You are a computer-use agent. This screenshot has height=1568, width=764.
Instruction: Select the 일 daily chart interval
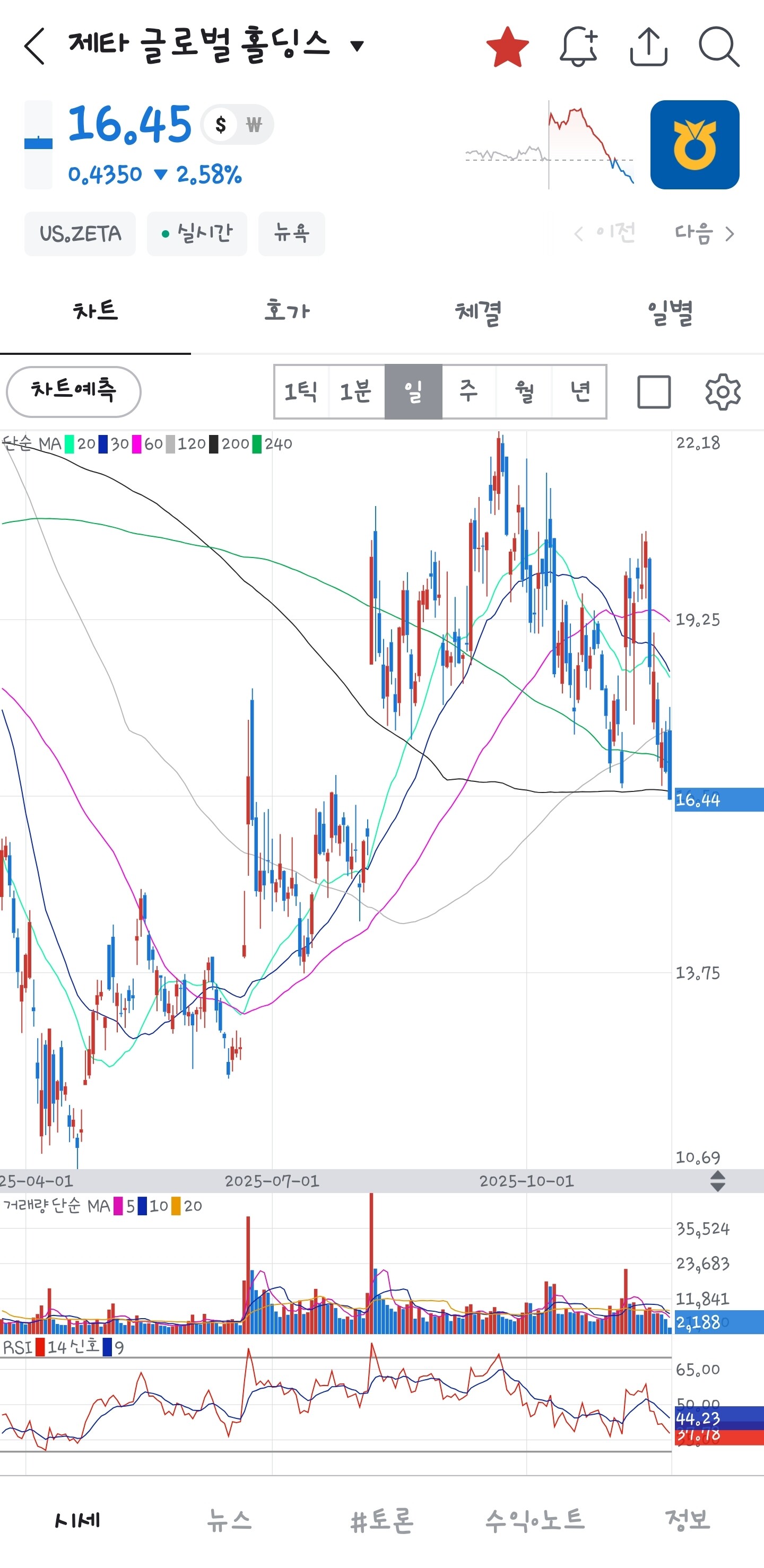pos(413,391)
